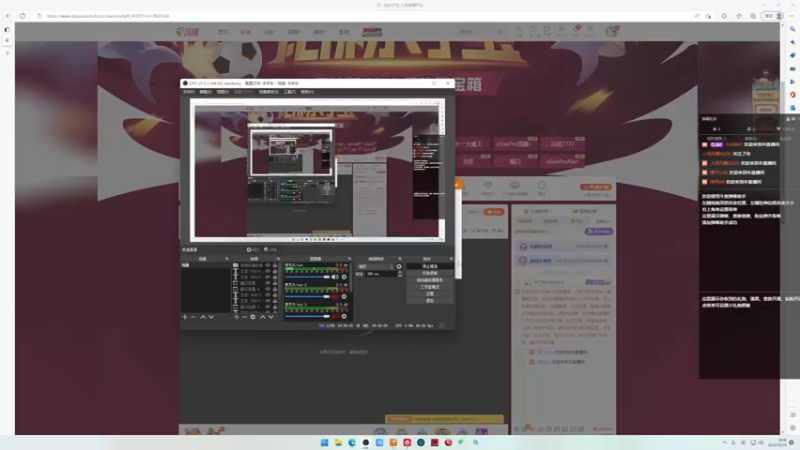Switch to Edge browser on taskbar
This screenshot has width=800, height=450.
coord(352,442)
